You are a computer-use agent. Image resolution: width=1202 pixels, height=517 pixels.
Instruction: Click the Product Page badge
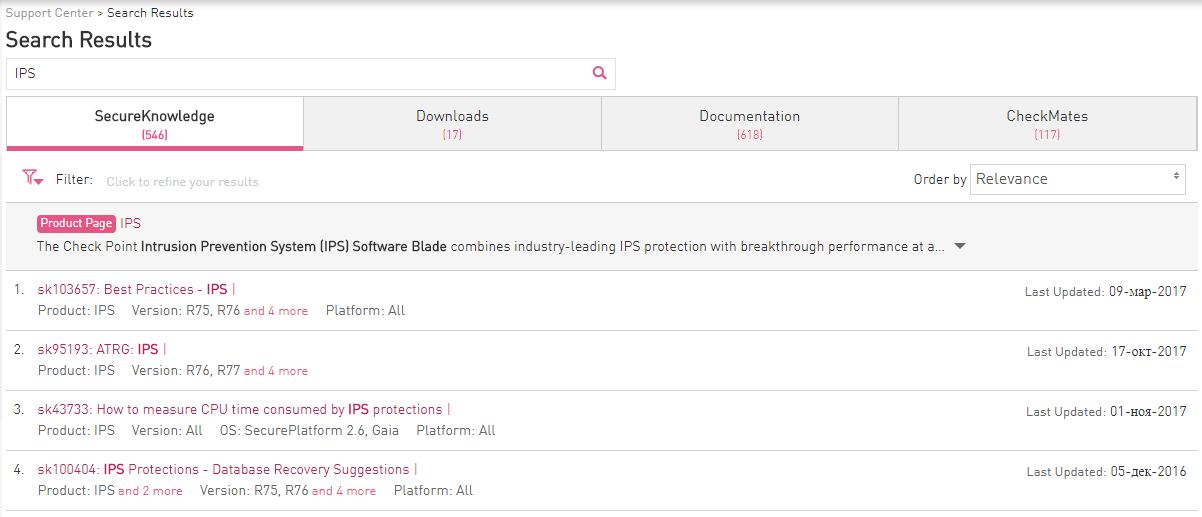coord(76,224)
